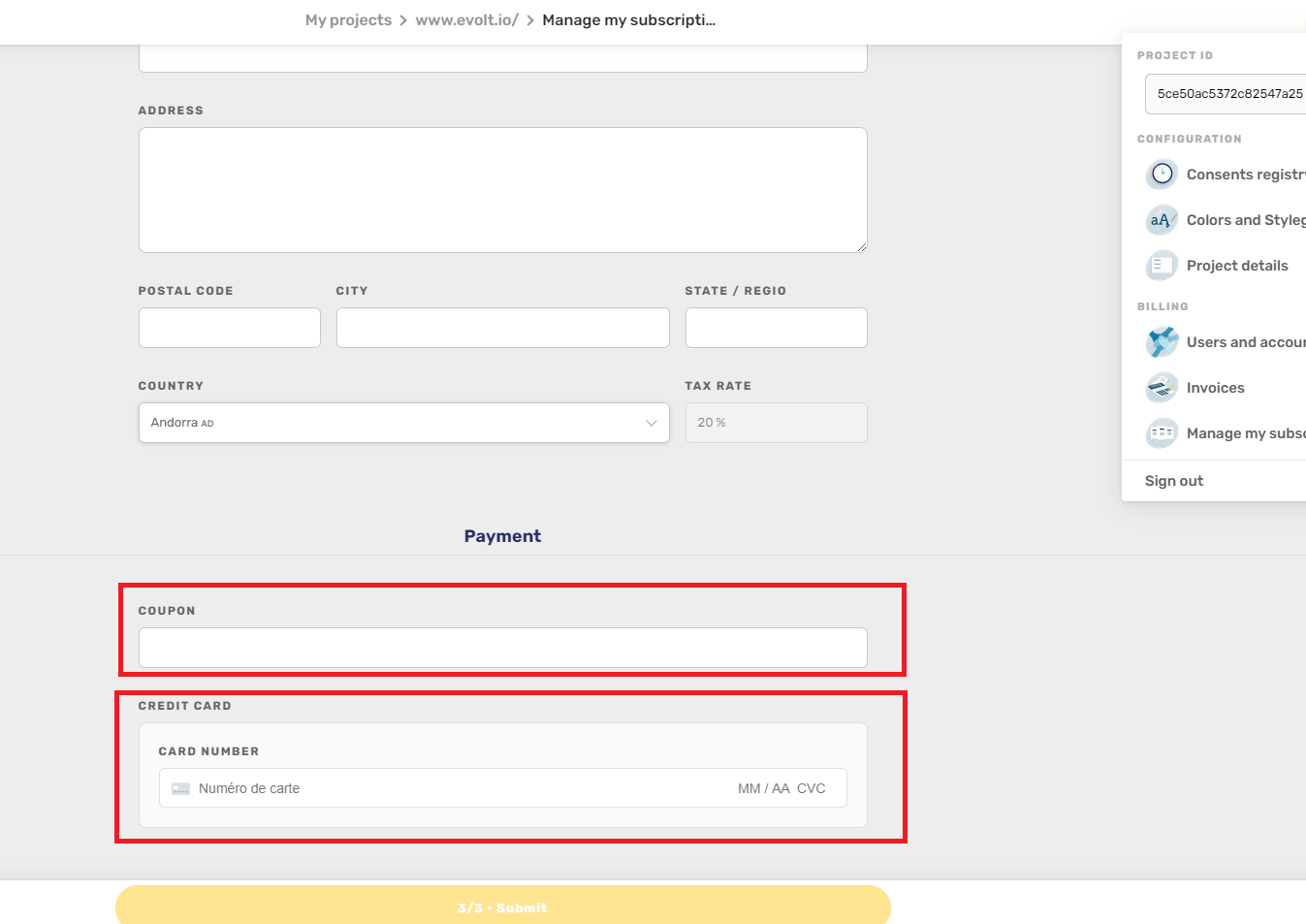Click the Manage my subscription icon
This screenshot has width=1306, height=924.
(x=1162, y=433)
